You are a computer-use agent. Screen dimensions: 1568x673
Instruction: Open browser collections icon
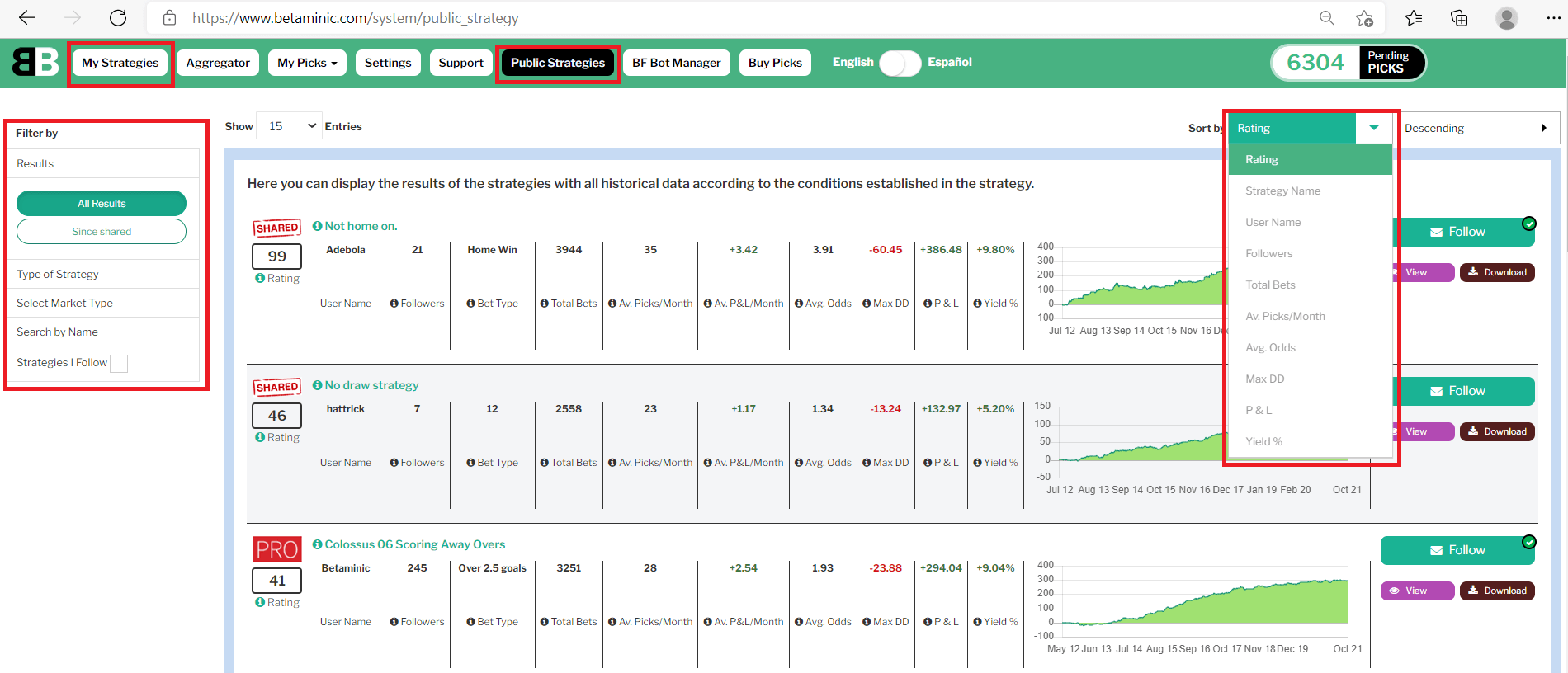1459,17
